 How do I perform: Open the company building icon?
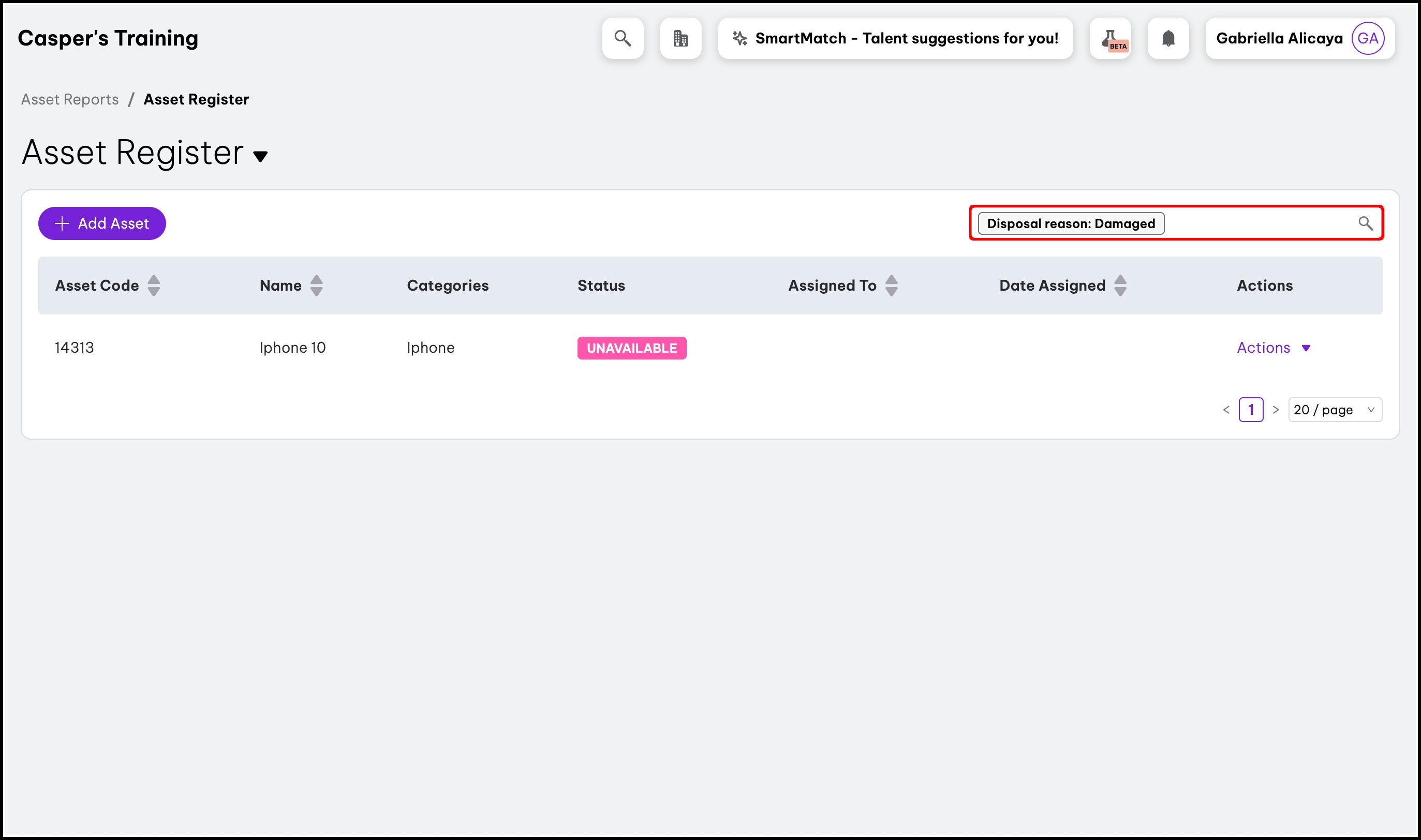click(680, 38)
